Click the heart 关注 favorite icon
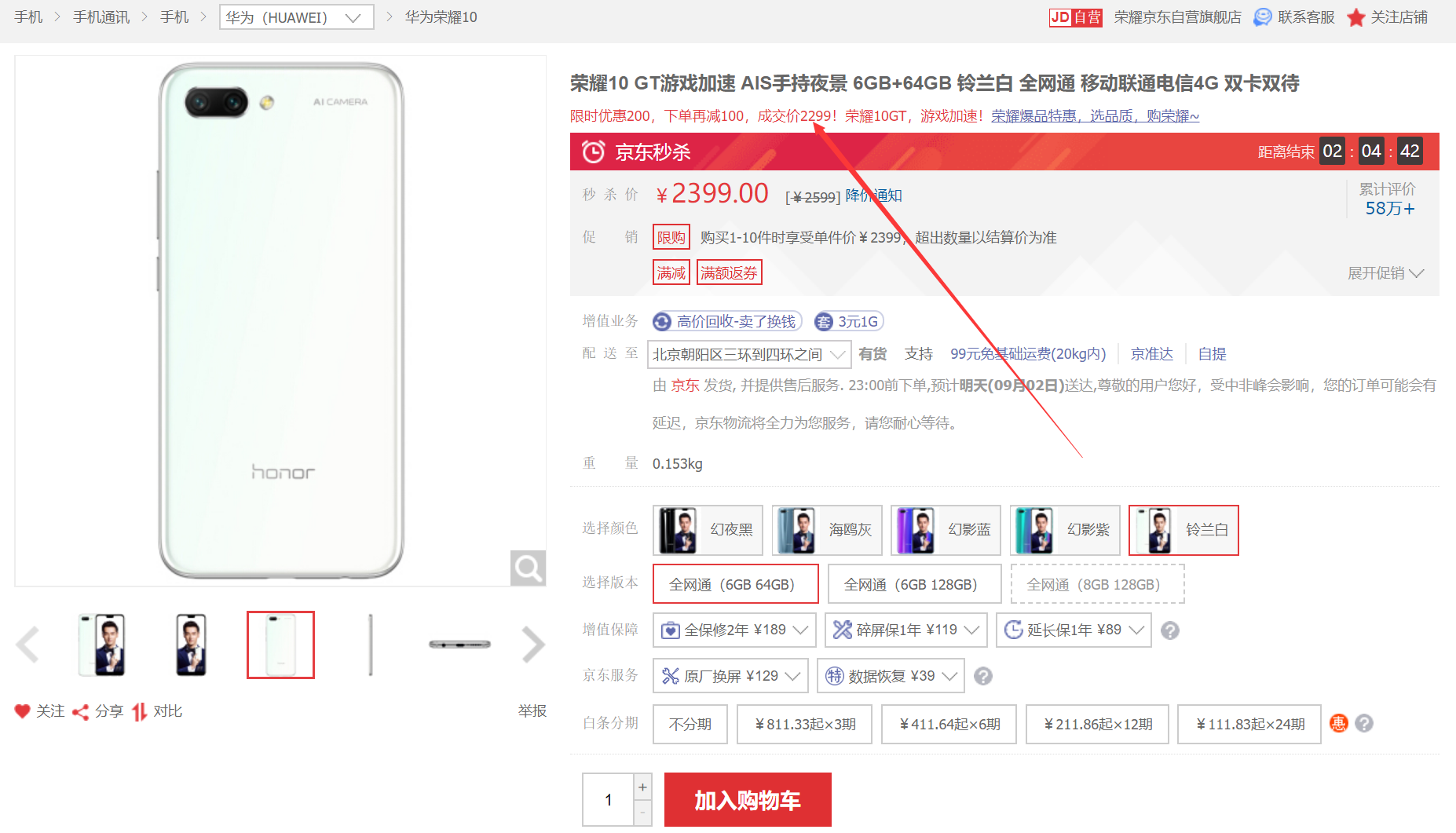The width and height of the screenshot is (1456, 833). pos(22,711)
